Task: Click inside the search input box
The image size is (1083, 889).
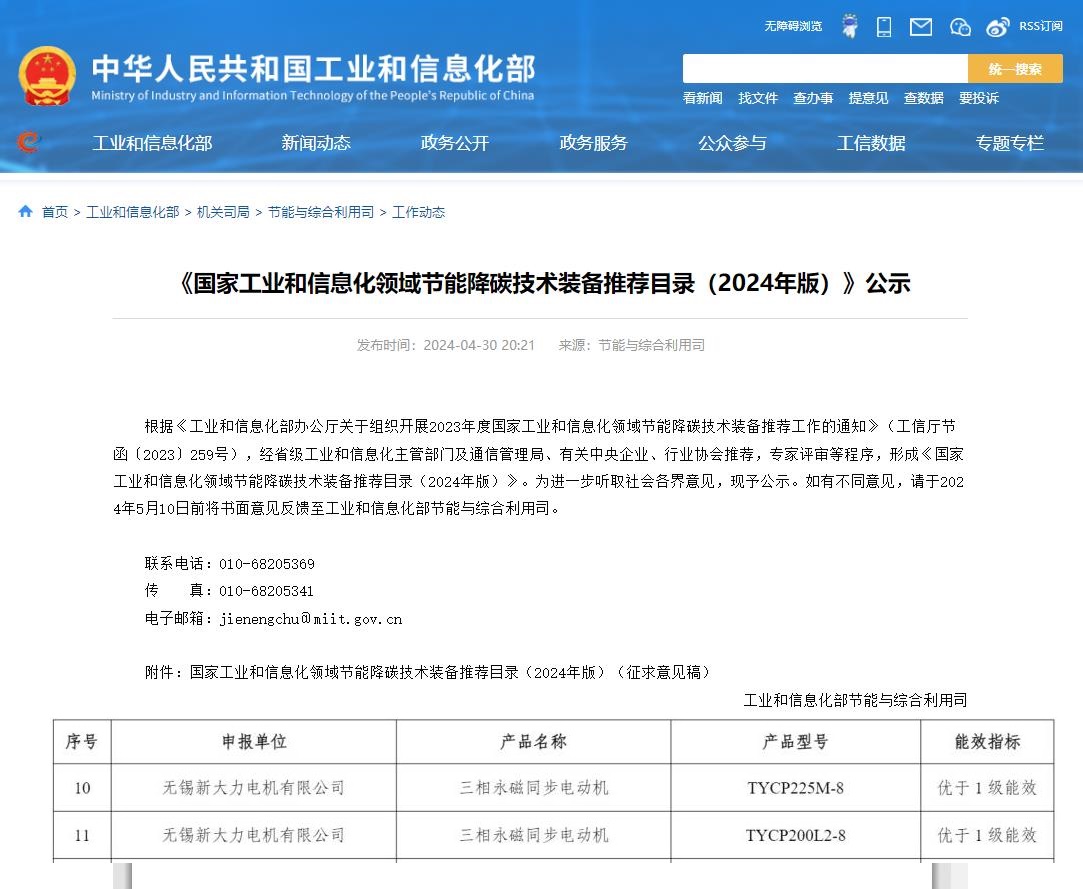Action: pyautogui.click(x=824, y=68)
